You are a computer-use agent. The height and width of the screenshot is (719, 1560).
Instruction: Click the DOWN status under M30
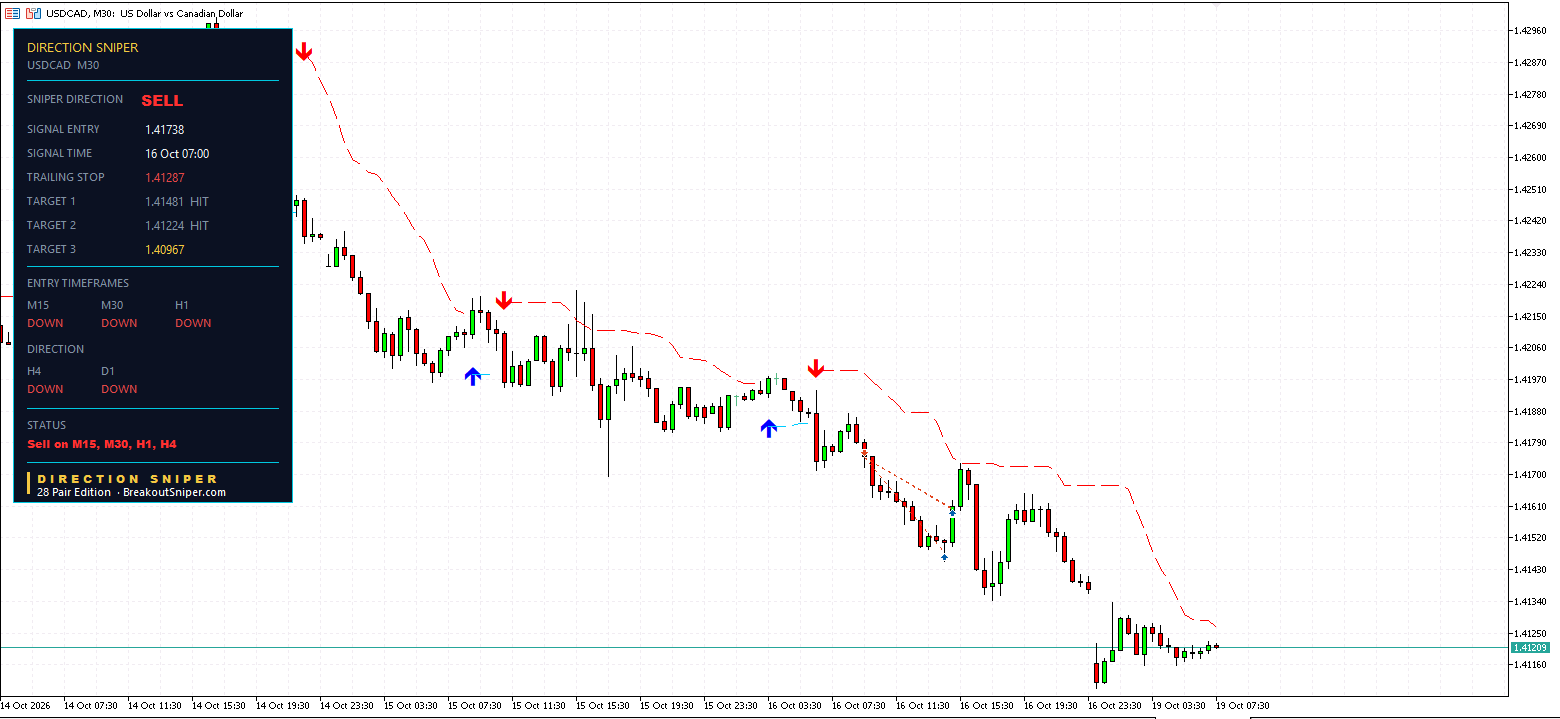pyautogui.click(x=119, y=323)
